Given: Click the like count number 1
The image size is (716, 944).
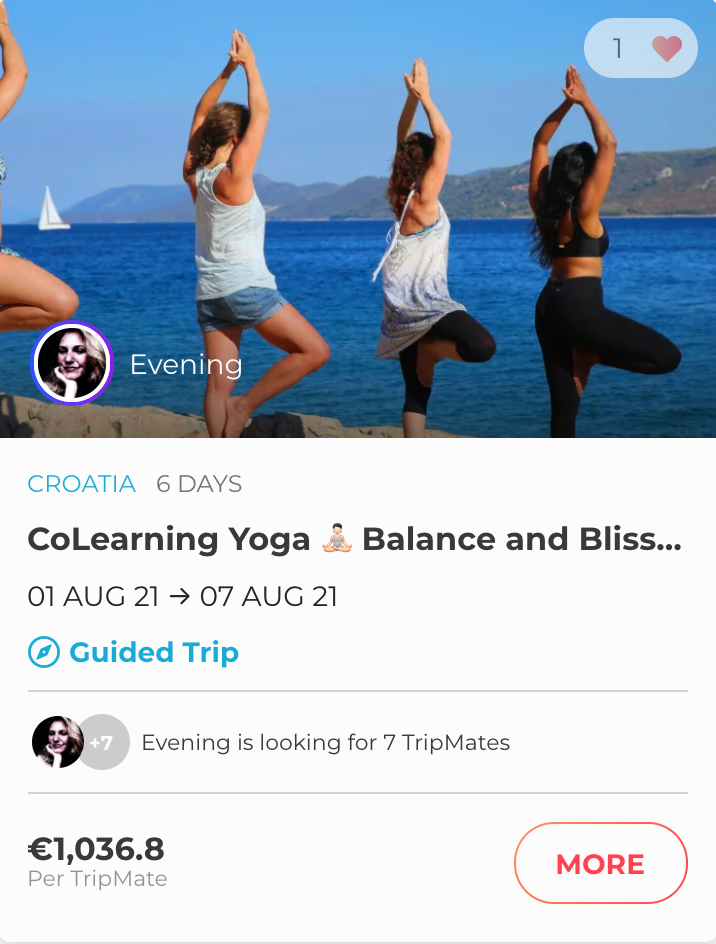Looking at the screenshot, I should pos(617,48).
